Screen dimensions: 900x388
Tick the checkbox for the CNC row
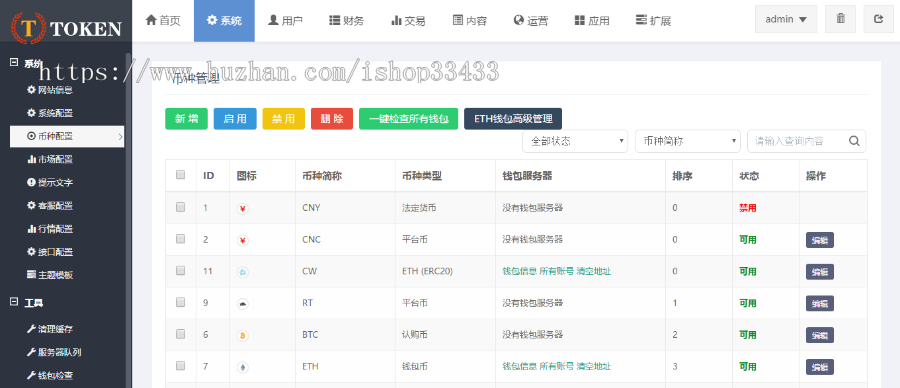[180, 239]
